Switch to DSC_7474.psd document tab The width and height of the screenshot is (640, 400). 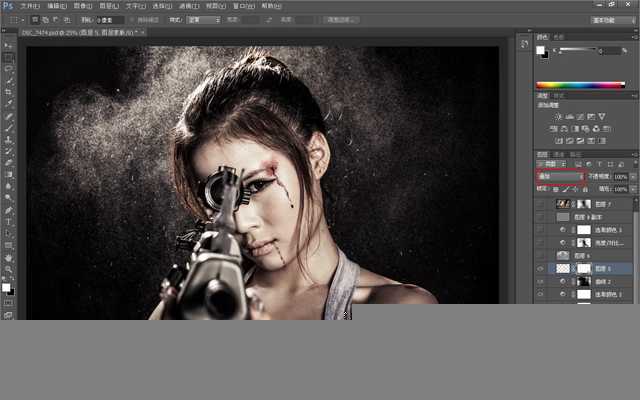pyautogui.click(x=75, y=32)
